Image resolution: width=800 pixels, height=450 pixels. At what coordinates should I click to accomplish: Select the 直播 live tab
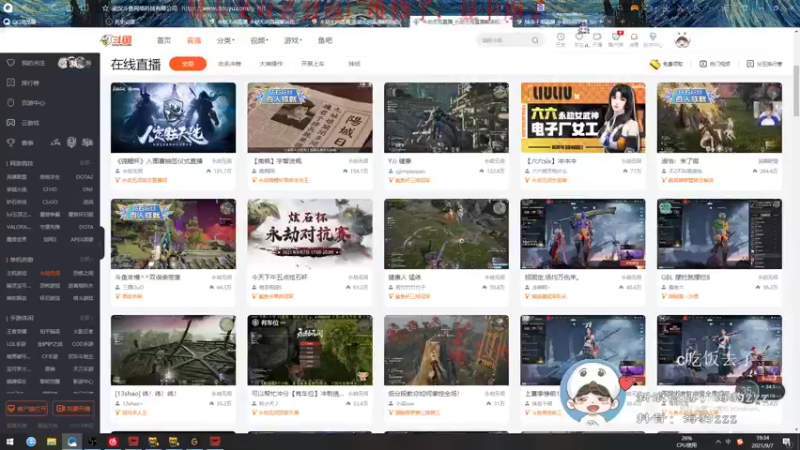click(x=194, y=40)
